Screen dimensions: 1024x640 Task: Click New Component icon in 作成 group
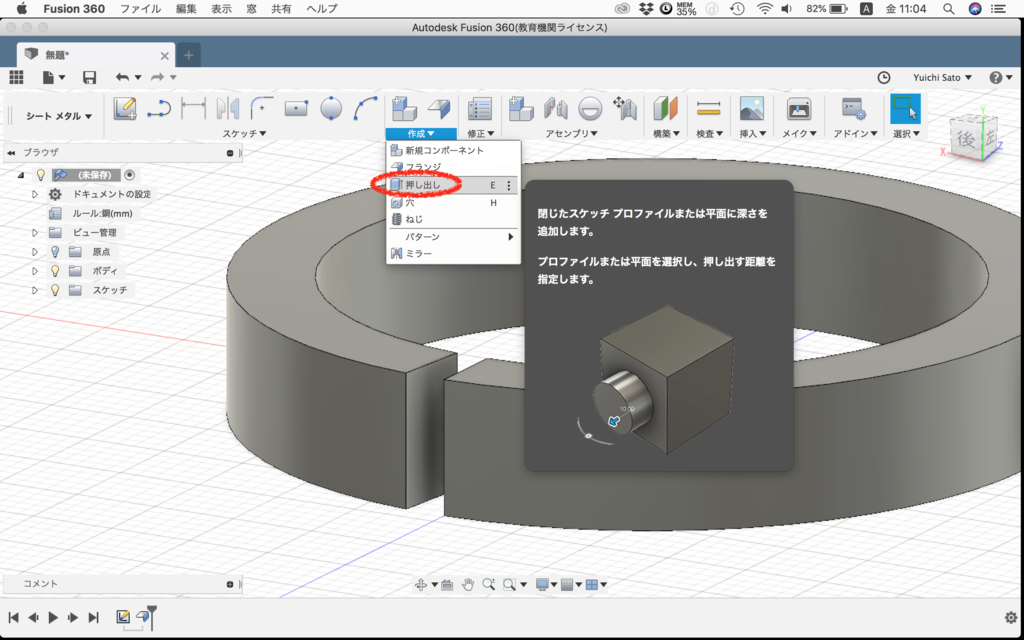404,108
